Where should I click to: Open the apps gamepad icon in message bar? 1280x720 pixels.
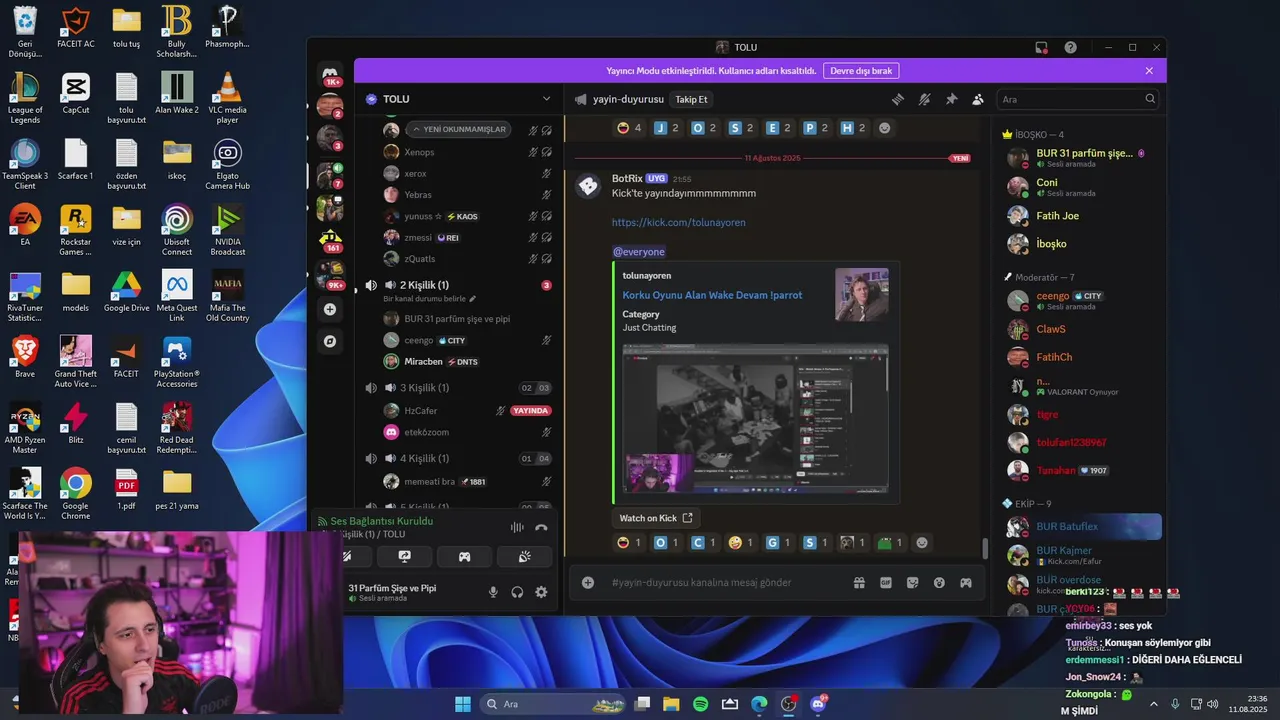(x=966, y=582)
